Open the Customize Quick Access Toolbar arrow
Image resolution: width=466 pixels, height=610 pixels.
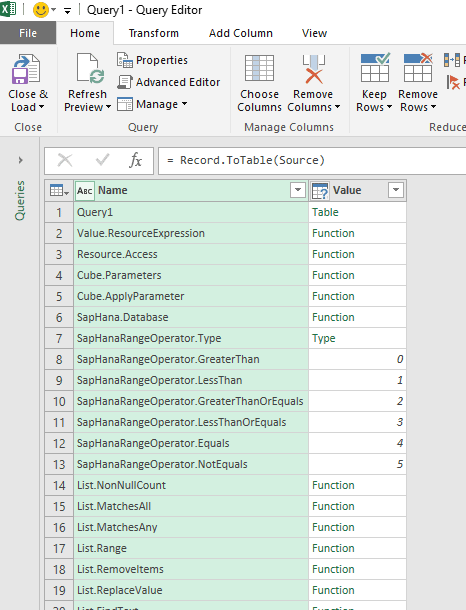[x=67, y=11]
